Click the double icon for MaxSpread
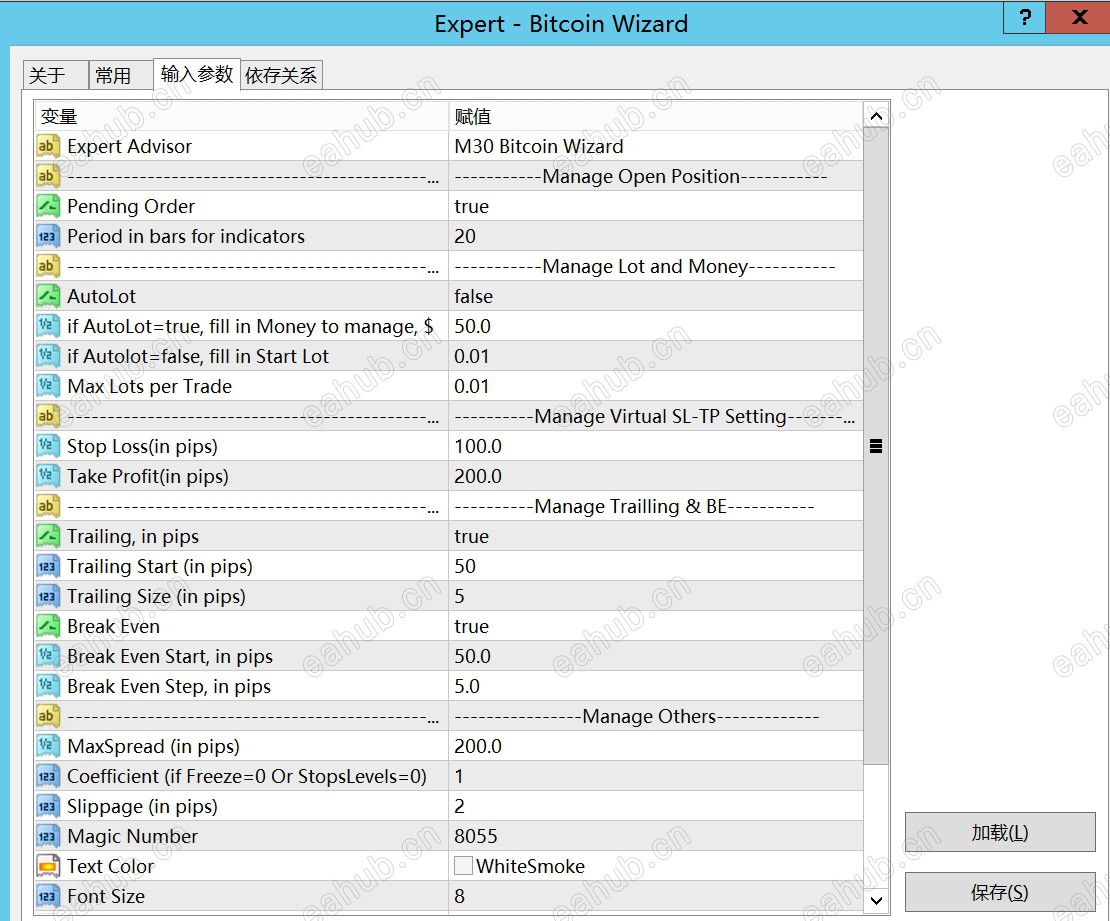This screenshot has height=921, width=1110. (x=47, y=746)
